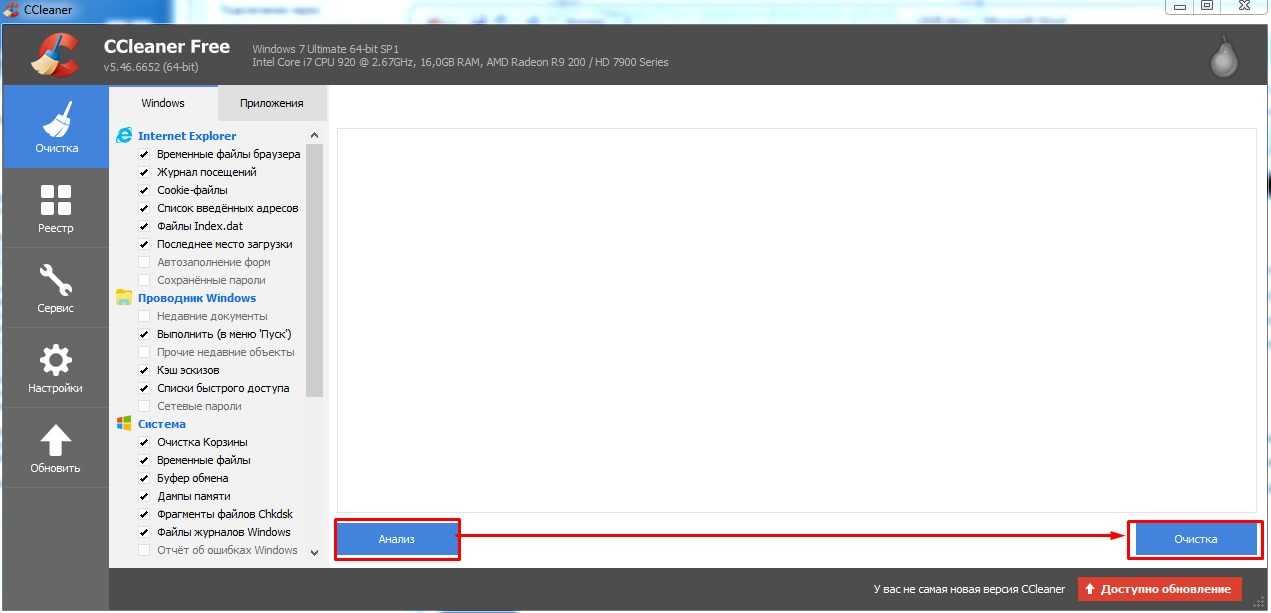Open the Сервис wrench tools section
Image resolution: width=1271 pixels, height=613 pixels.
click(56, 288)
